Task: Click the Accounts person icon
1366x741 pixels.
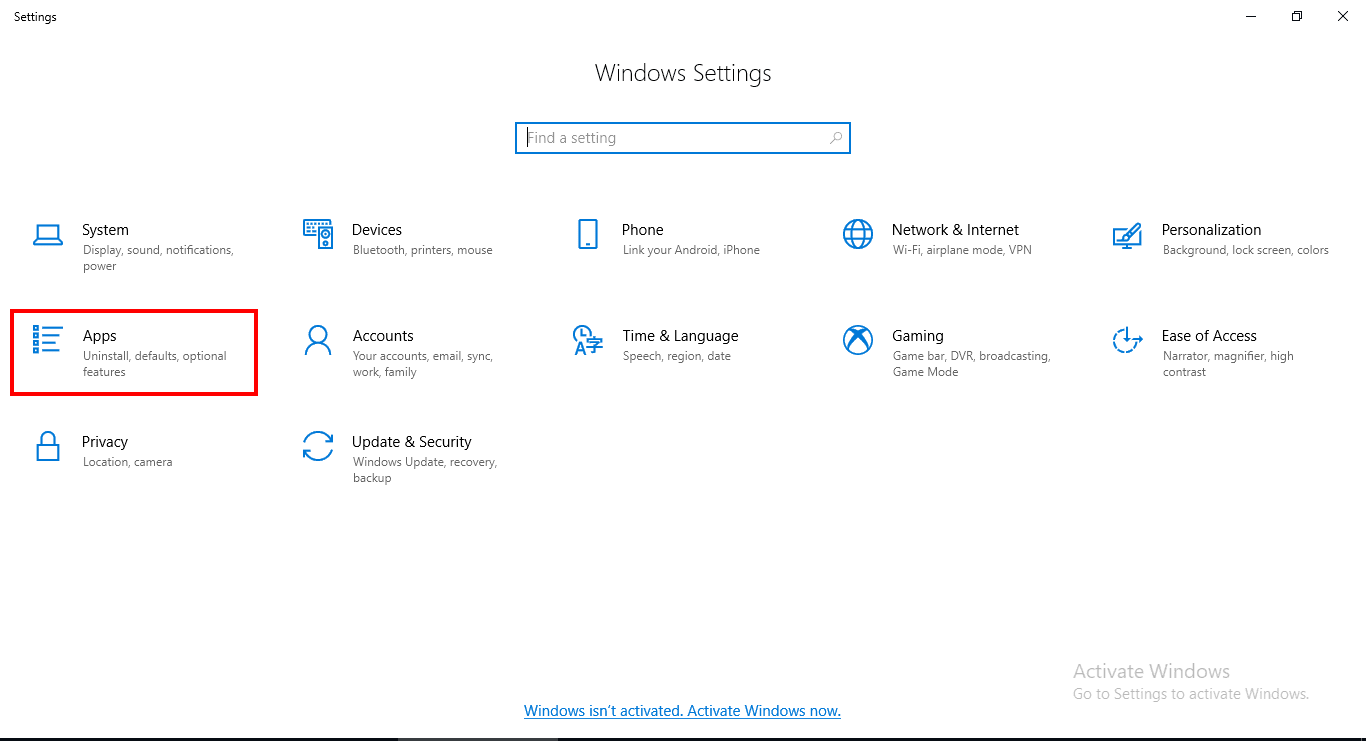Action: coord(318,340)
